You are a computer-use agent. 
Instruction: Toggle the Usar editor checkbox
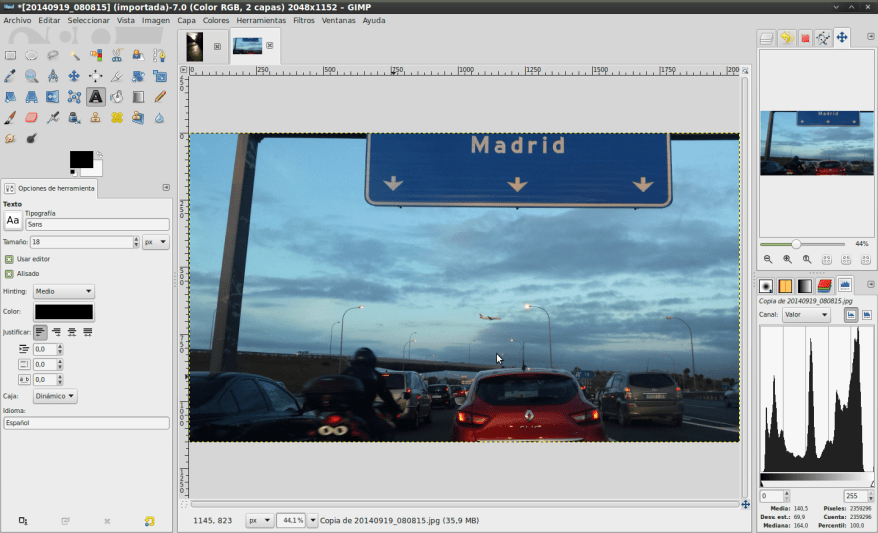pos(9,259)
